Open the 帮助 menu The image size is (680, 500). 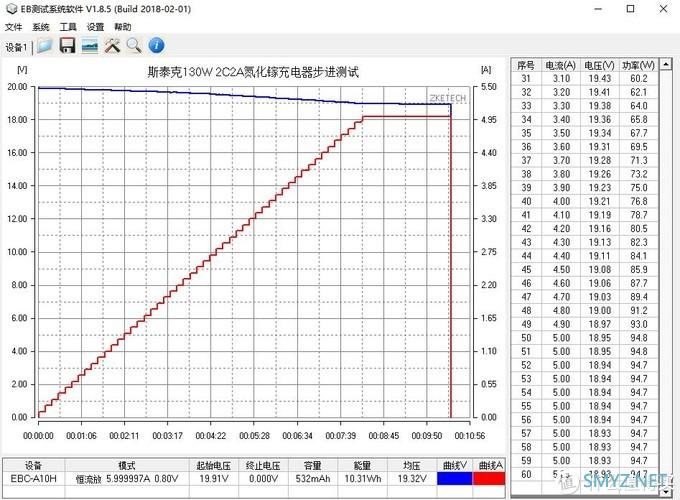pyautogui.click(x=123, y=27)
